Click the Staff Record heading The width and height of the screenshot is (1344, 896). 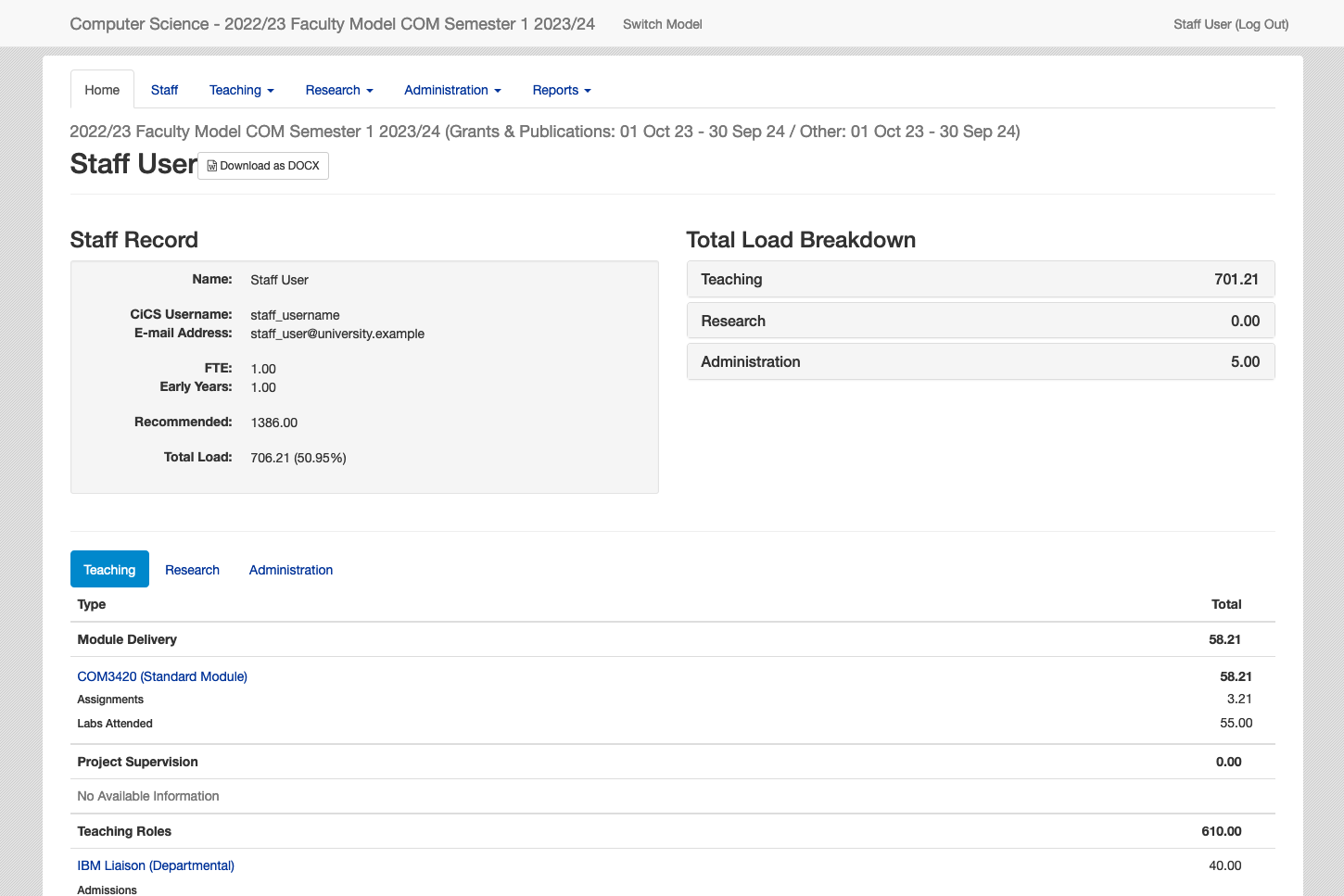[x=134, y=240]
